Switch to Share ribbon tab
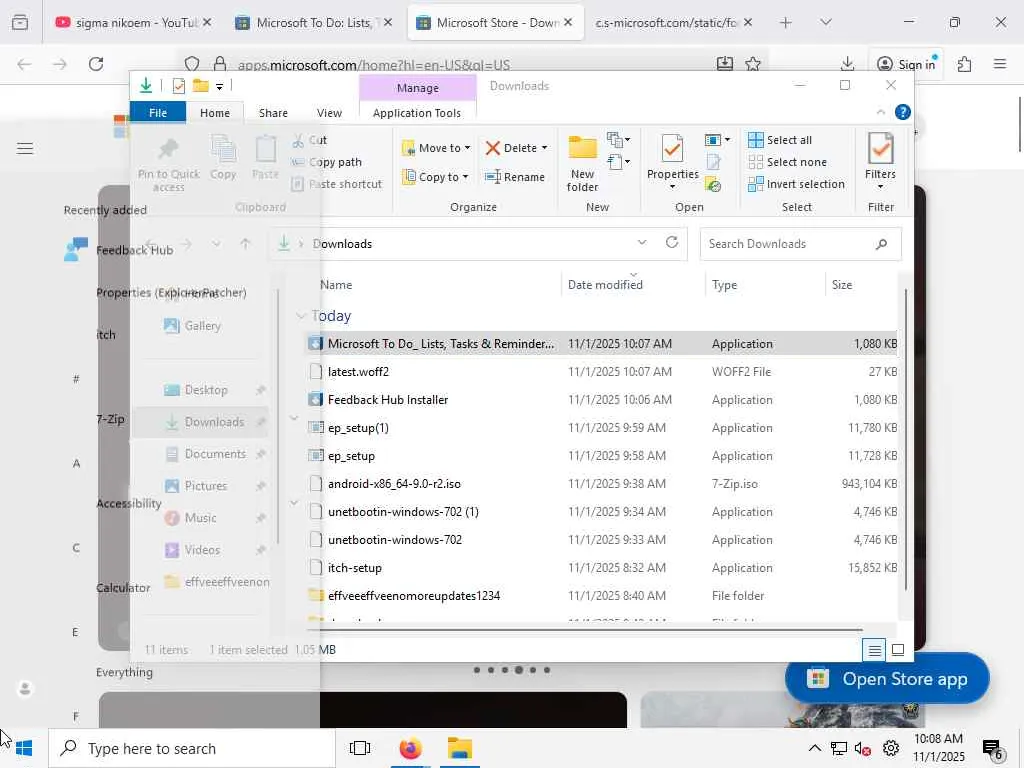Image resolution: width=1024 pixels, height=768 pixels. point(273,112)
